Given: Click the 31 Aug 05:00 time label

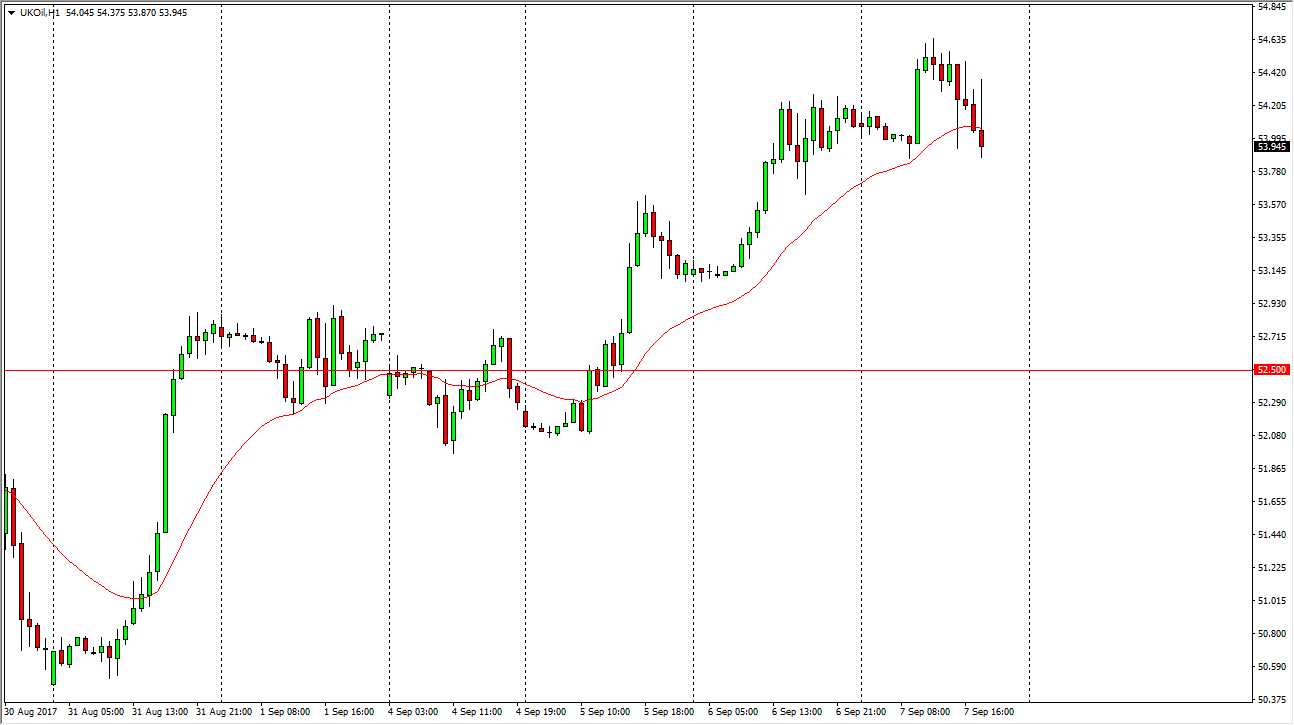Looking at the screenshot, I should pos(98,713).
